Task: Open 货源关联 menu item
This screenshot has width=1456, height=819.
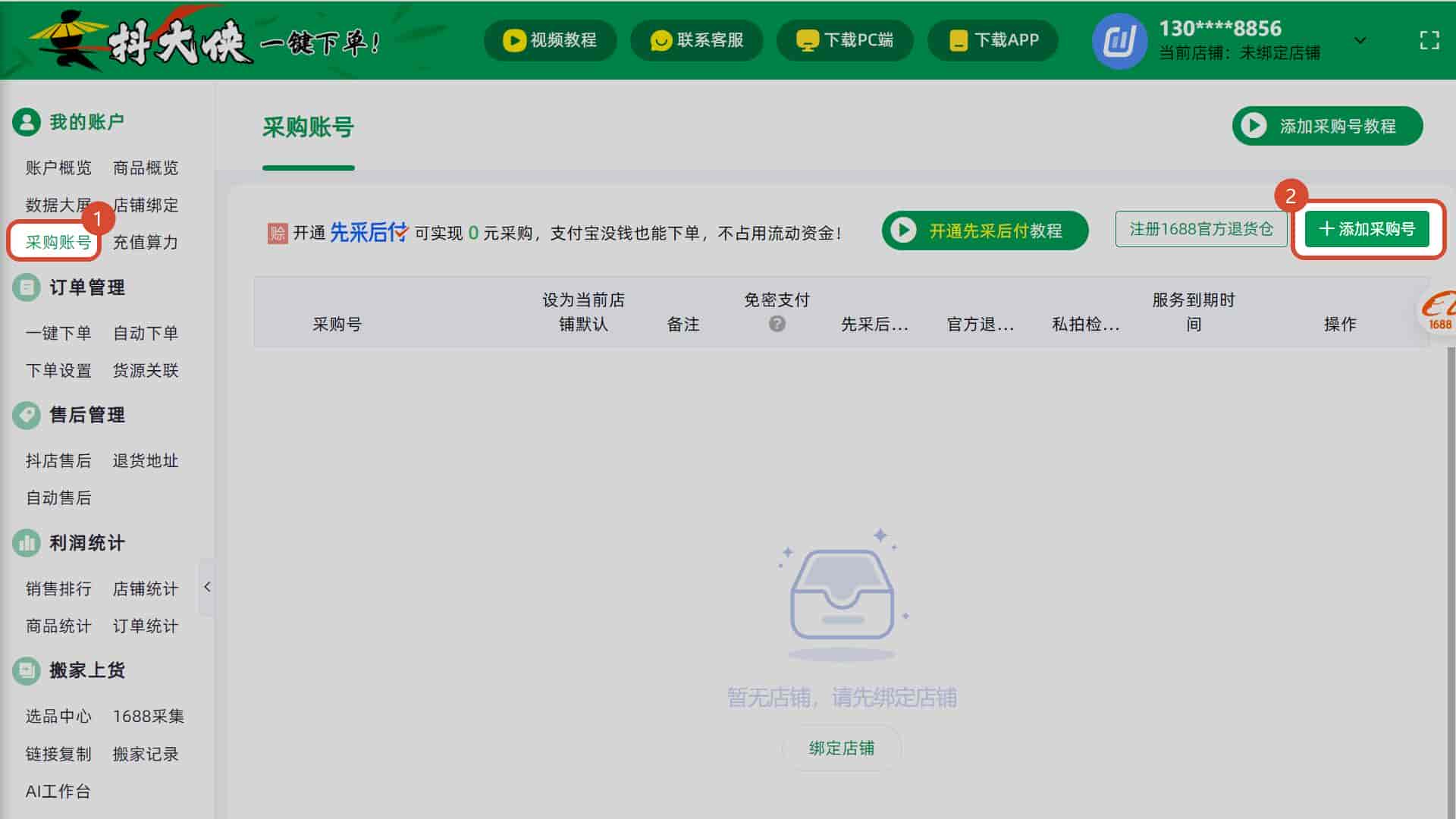Action: pos(146,370)
